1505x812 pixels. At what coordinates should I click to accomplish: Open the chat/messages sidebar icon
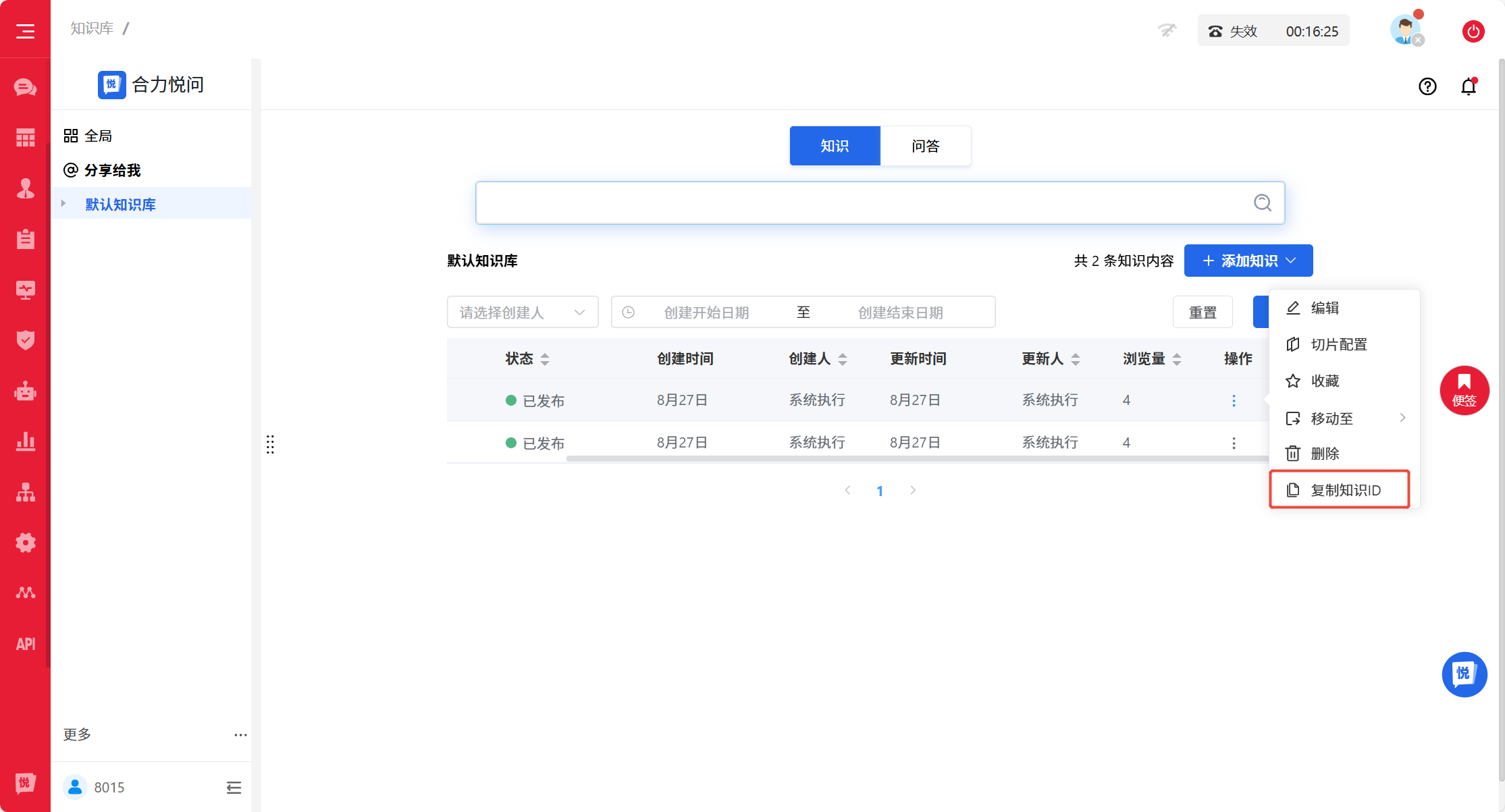pos(25,86)
